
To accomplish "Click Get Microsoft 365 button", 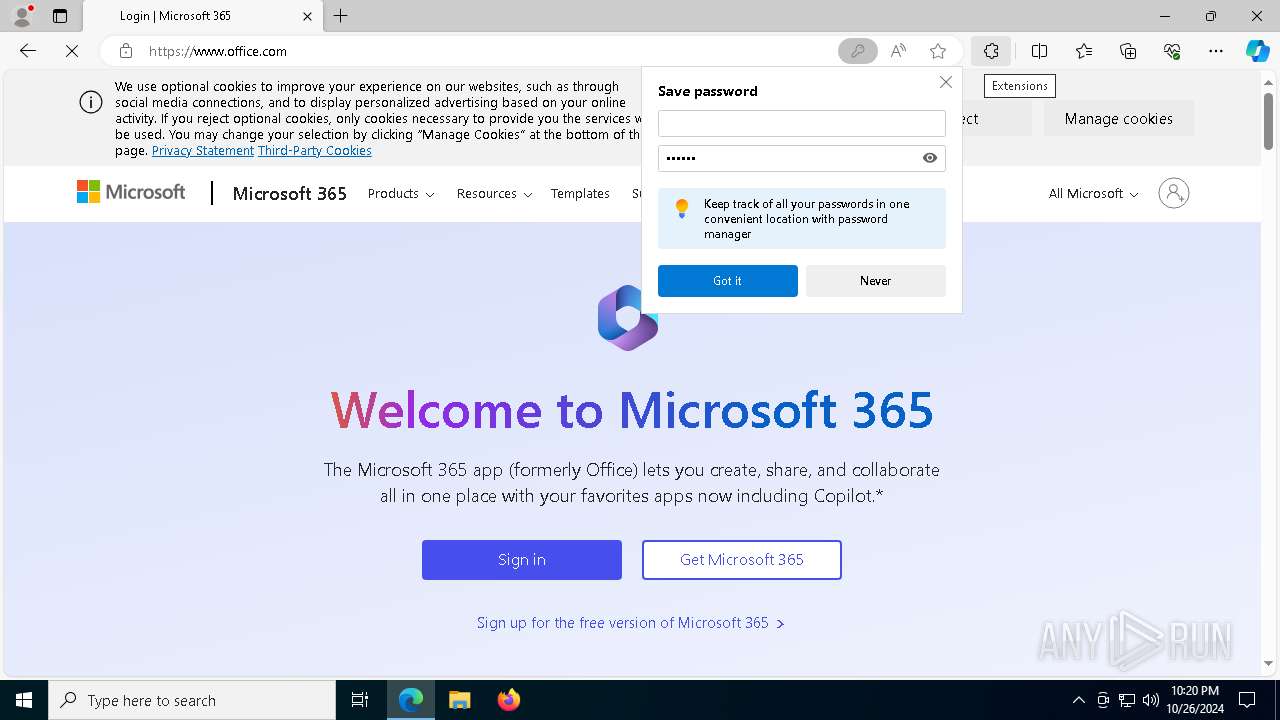I will coord(742,560).
